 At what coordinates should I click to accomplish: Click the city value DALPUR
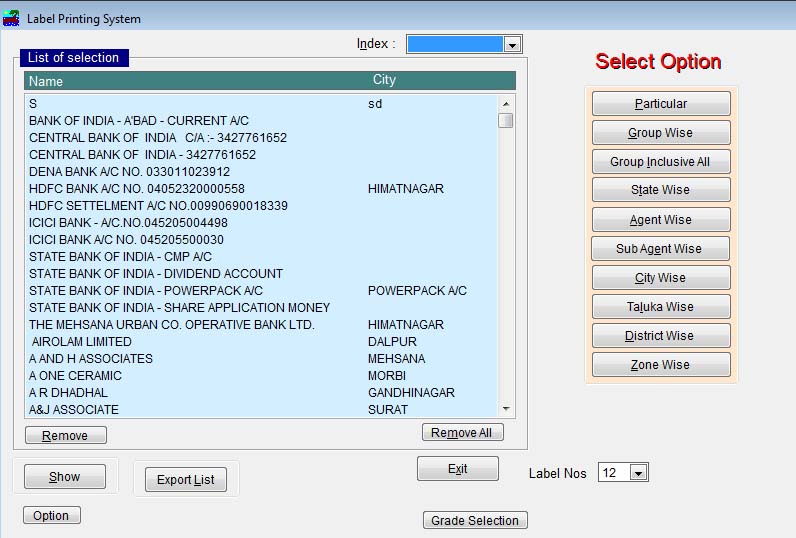point(392,342)
